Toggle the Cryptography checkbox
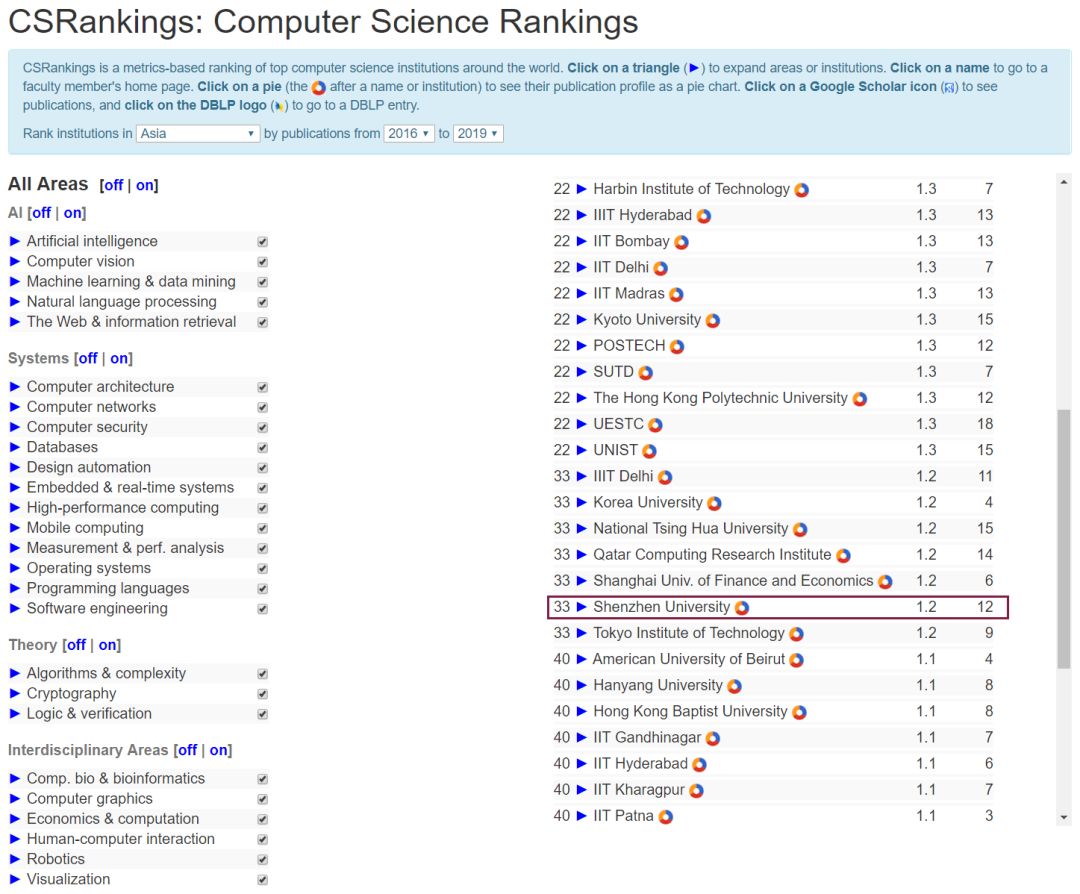The width and height of the screenshot is (1080, 894). click(x=262, y=694)
